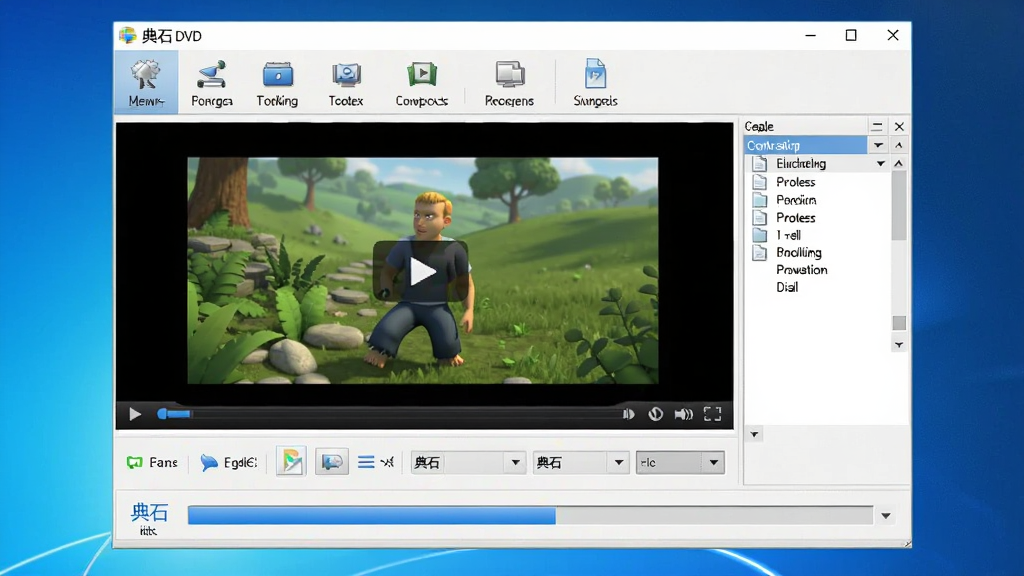Select the Disil list entry

click(787, 287)
